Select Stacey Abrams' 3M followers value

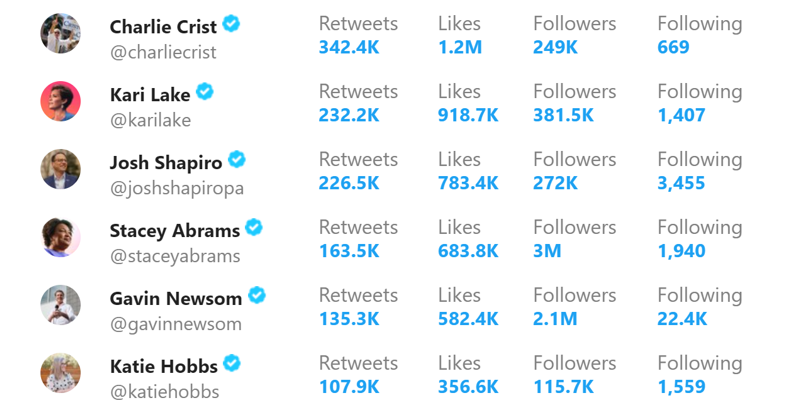click(x=547, y=251)
